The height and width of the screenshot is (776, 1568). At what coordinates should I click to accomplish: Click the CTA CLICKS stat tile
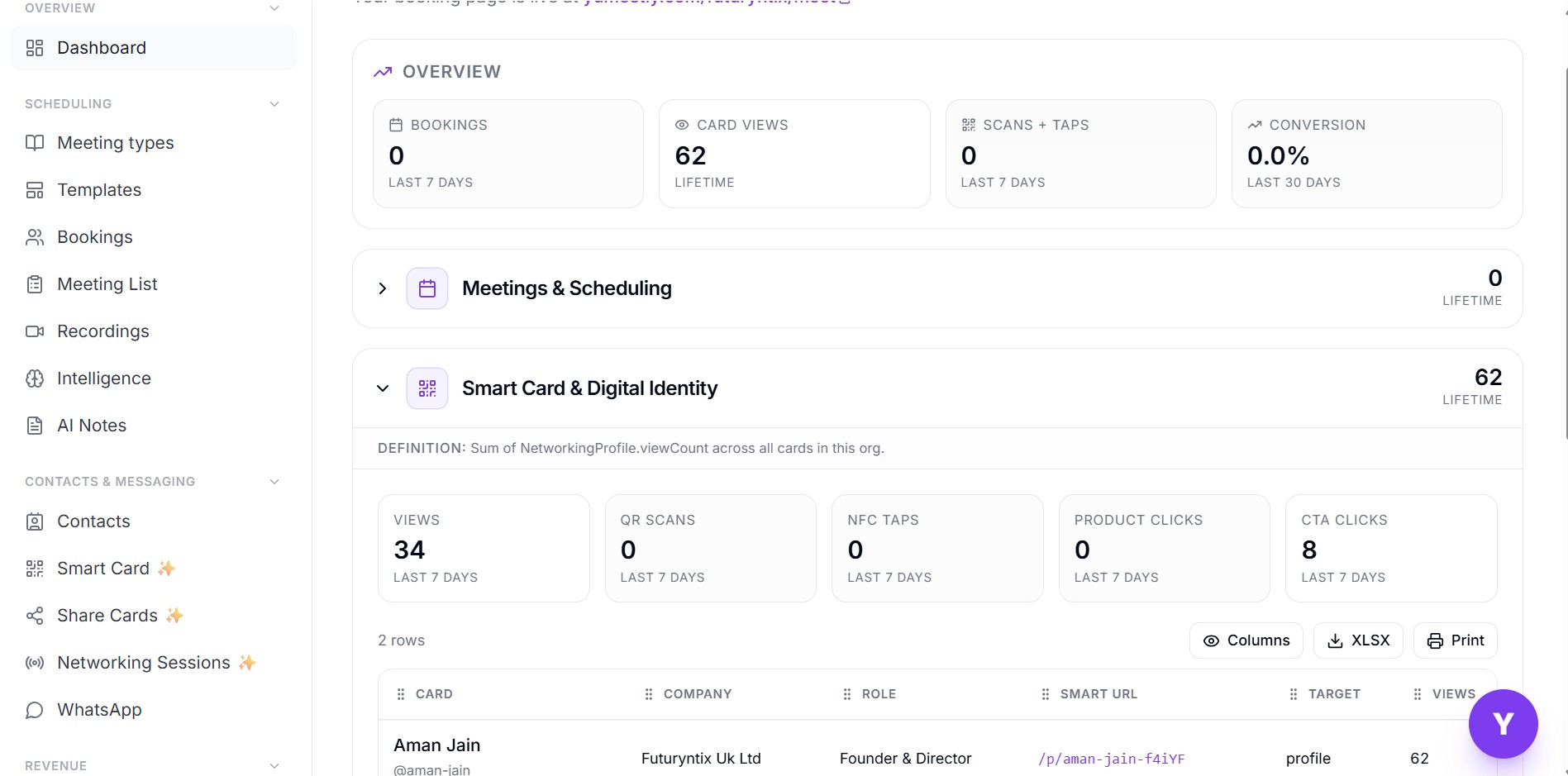pos(1391,549)
